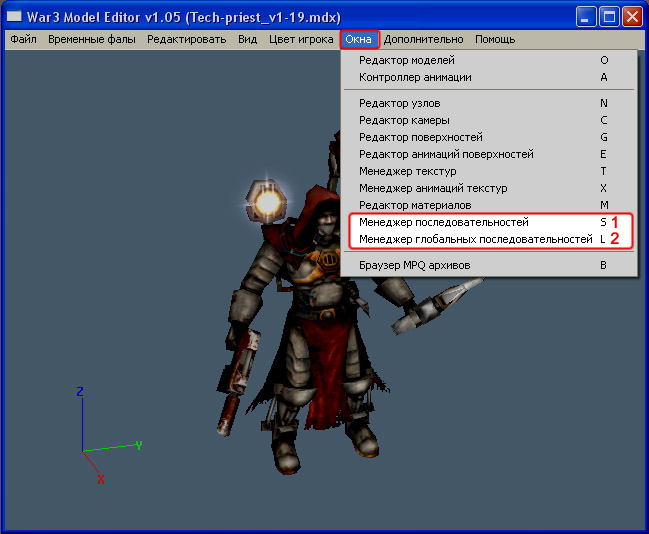The image size is (649, 534).
Task: Minimize the War3 Model Editor window
Action: pos(586,17)
